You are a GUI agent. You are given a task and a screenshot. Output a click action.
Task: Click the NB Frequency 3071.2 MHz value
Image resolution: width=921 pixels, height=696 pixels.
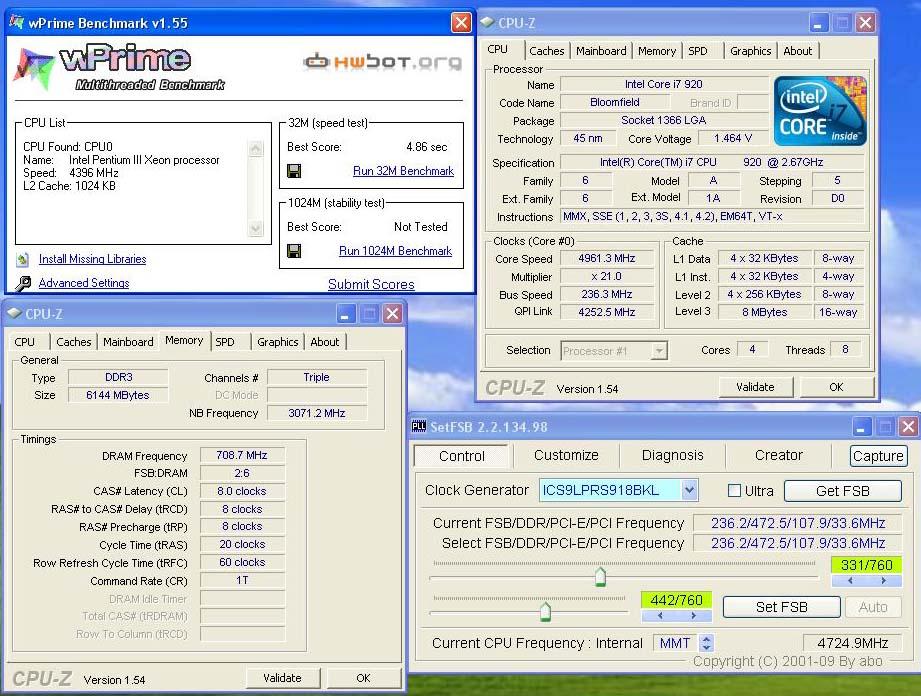[317, 413]
